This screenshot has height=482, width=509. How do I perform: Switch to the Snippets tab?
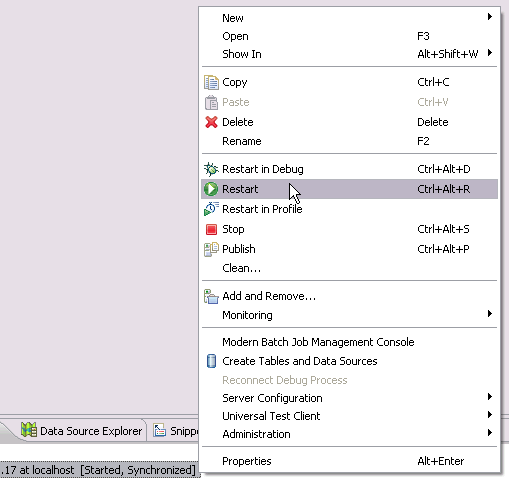(175, 431)
